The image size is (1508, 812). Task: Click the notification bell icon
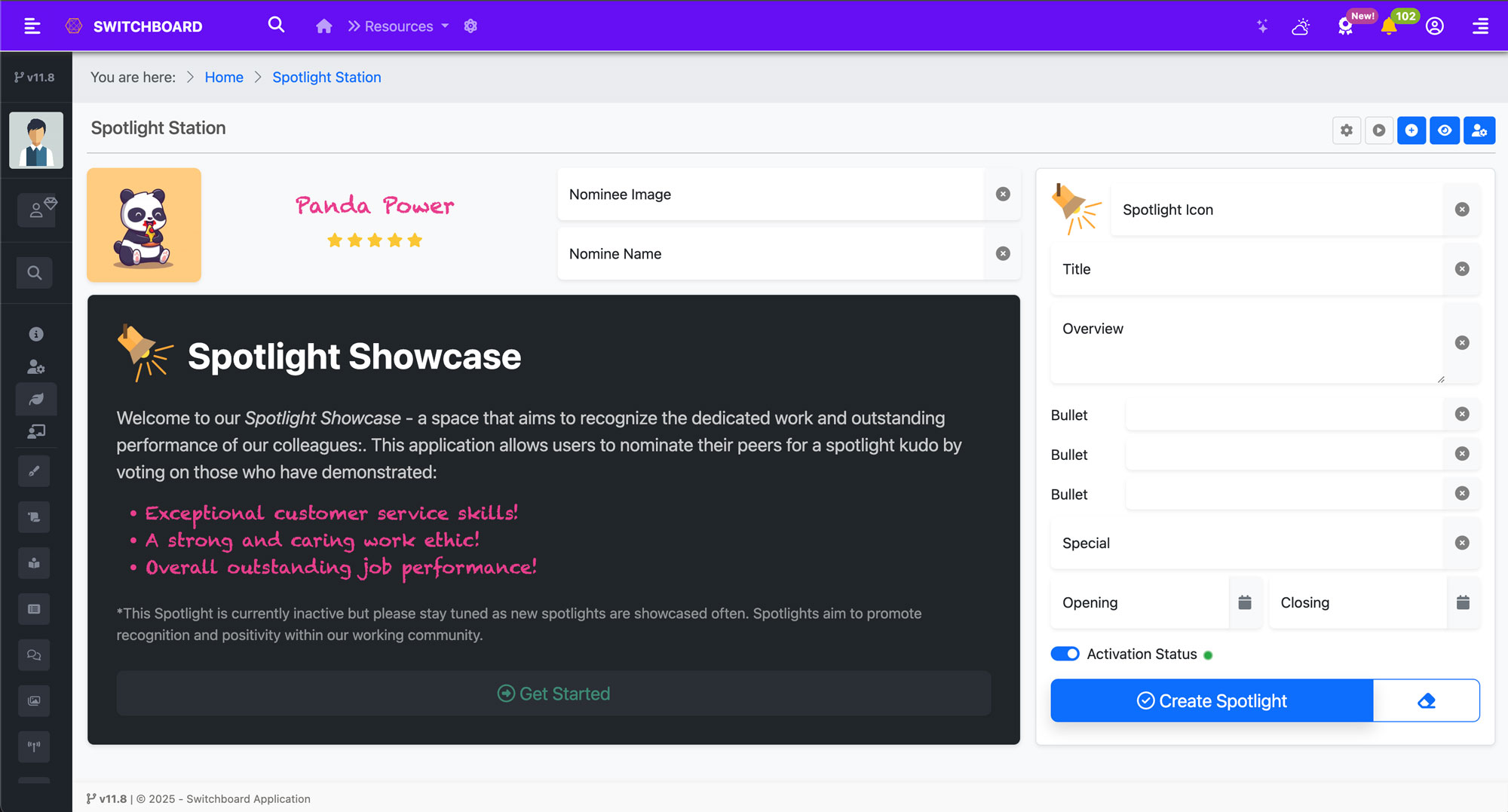(1388, 27)
